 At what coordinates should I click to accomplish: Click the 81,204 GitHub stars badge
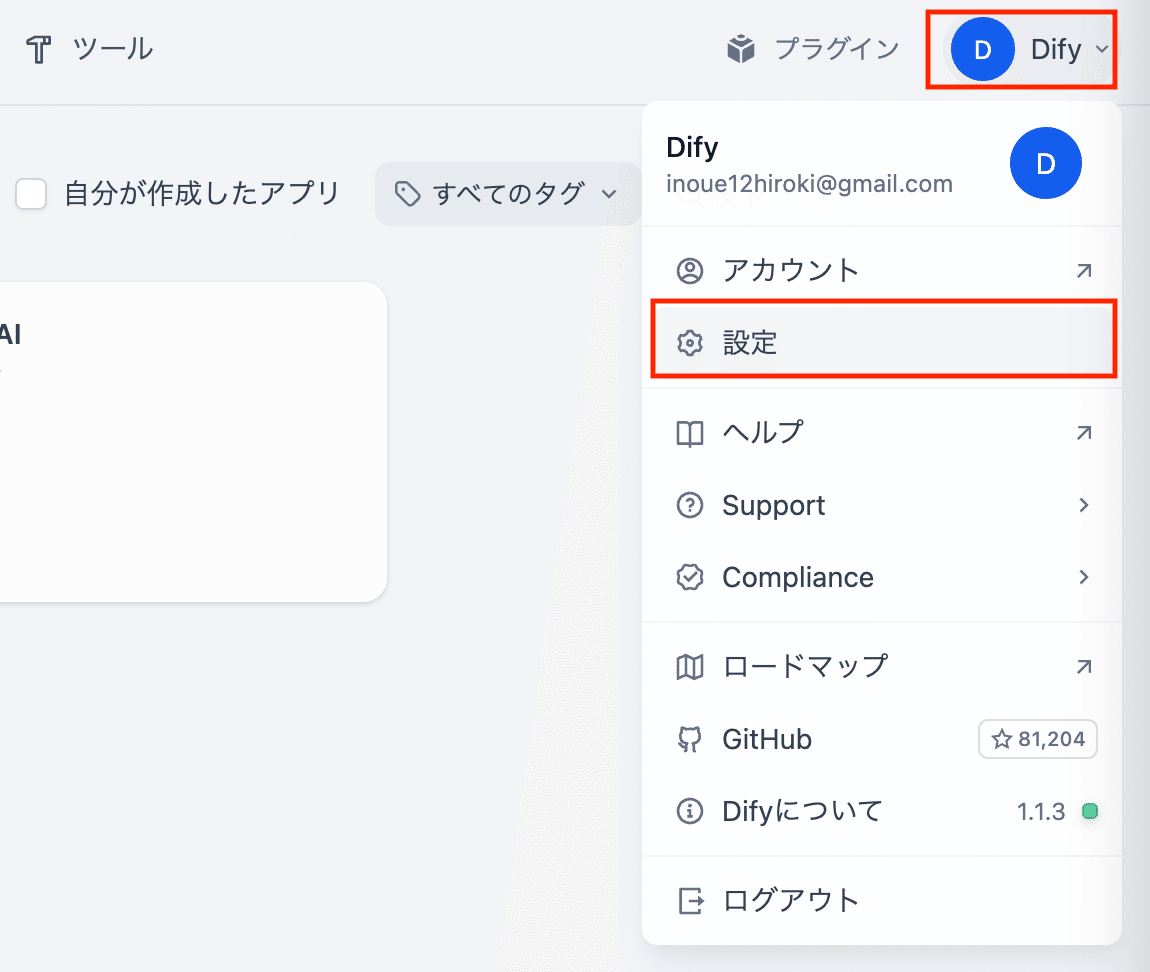1037,739
